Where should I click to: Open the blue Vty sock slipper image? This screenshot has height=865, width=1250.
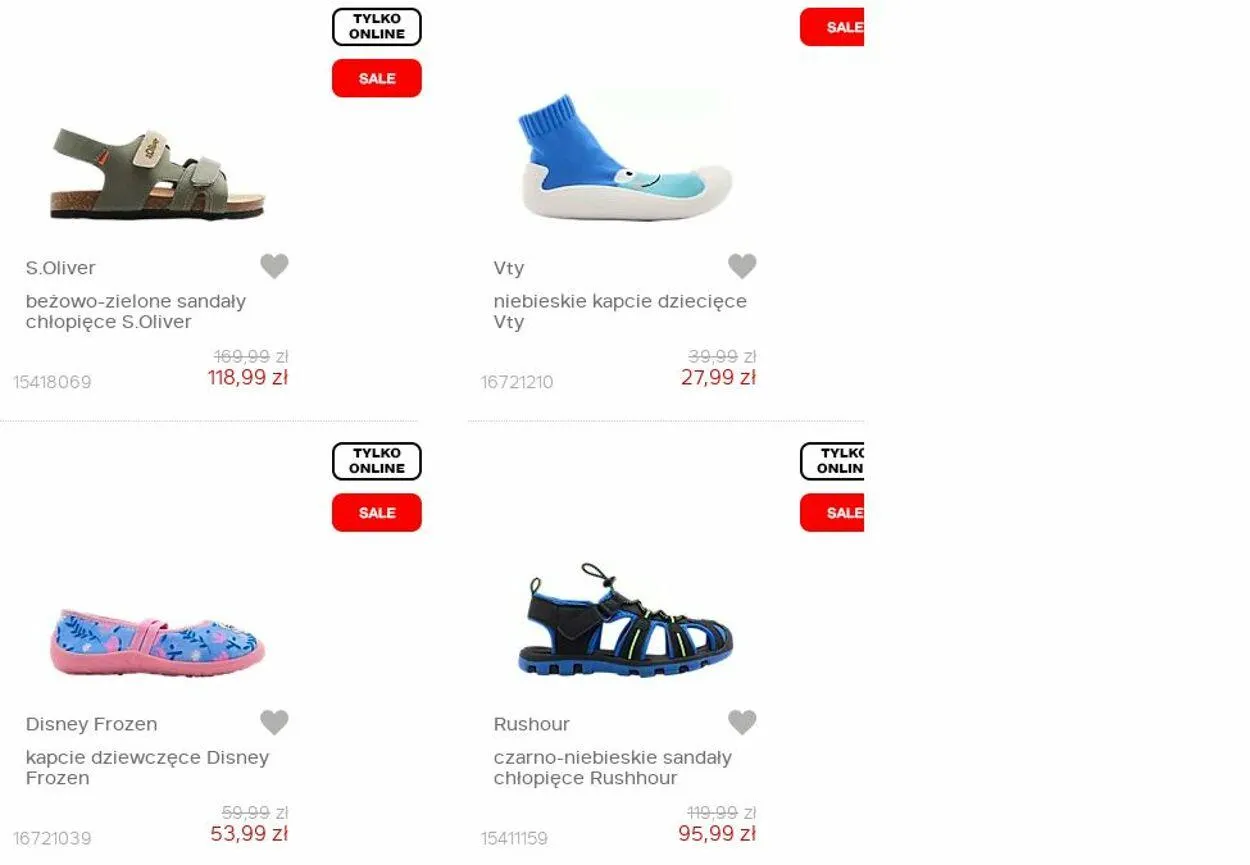(x=626, y=157)
